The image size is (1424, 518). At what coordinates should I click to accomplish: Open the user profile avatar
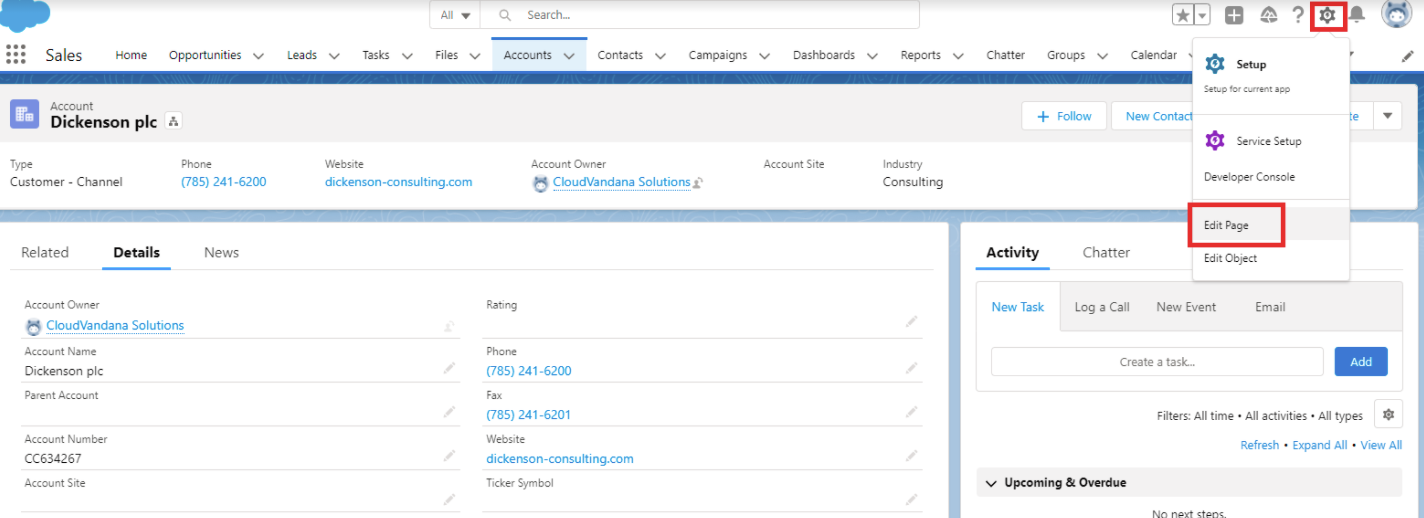[x=1397, y=14]
